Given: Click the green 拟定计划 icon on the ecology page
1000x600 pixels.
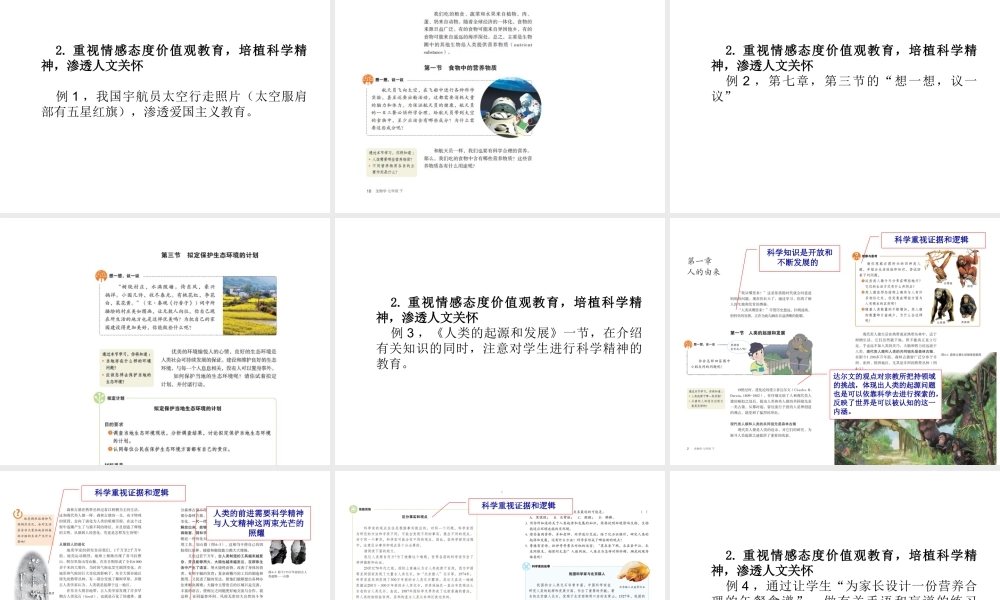Looking at the screenshot, I should point(99,398).
